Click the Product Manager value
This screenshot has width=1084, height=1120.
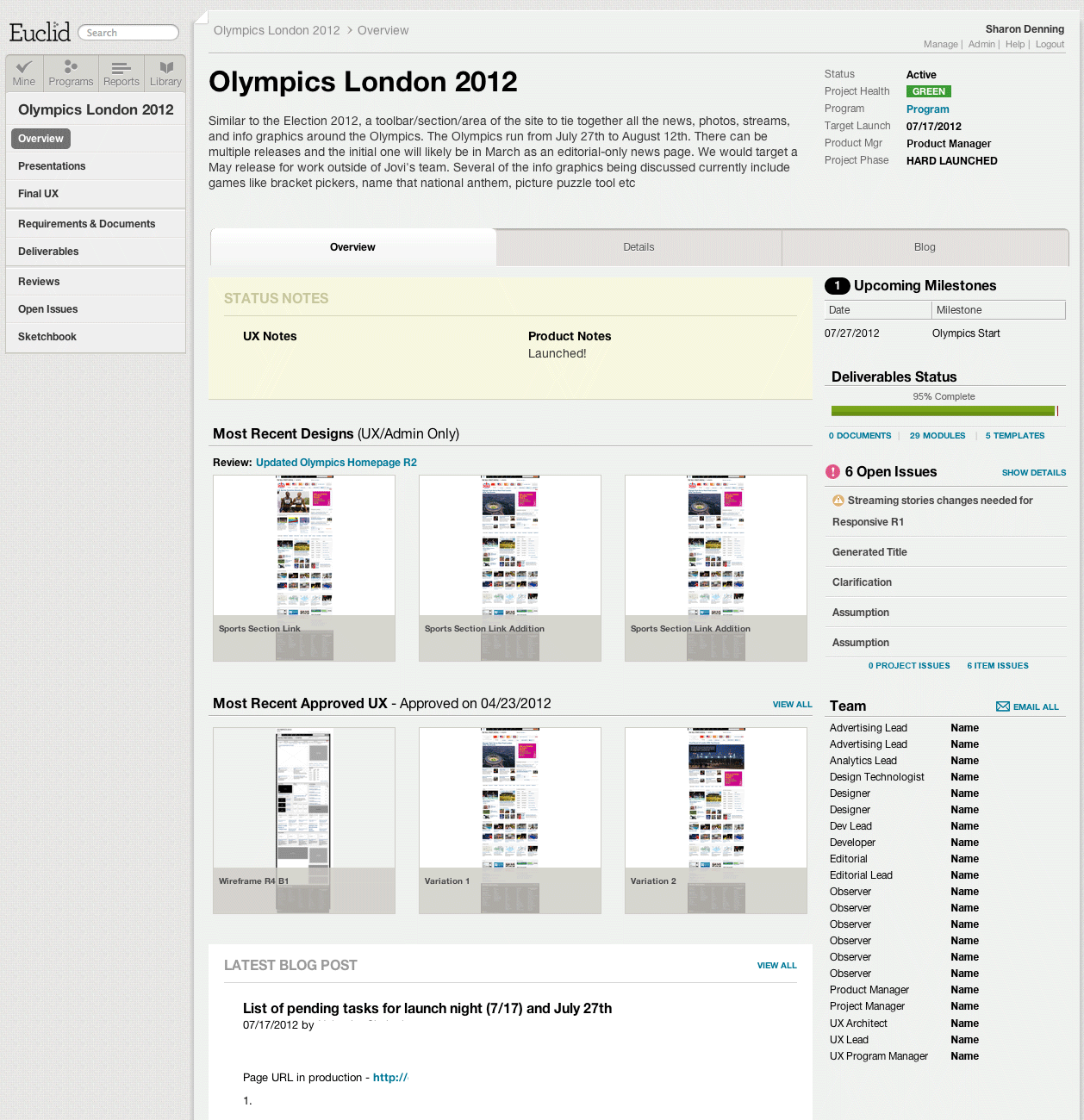pyautogui.click(x=949, y=144)
